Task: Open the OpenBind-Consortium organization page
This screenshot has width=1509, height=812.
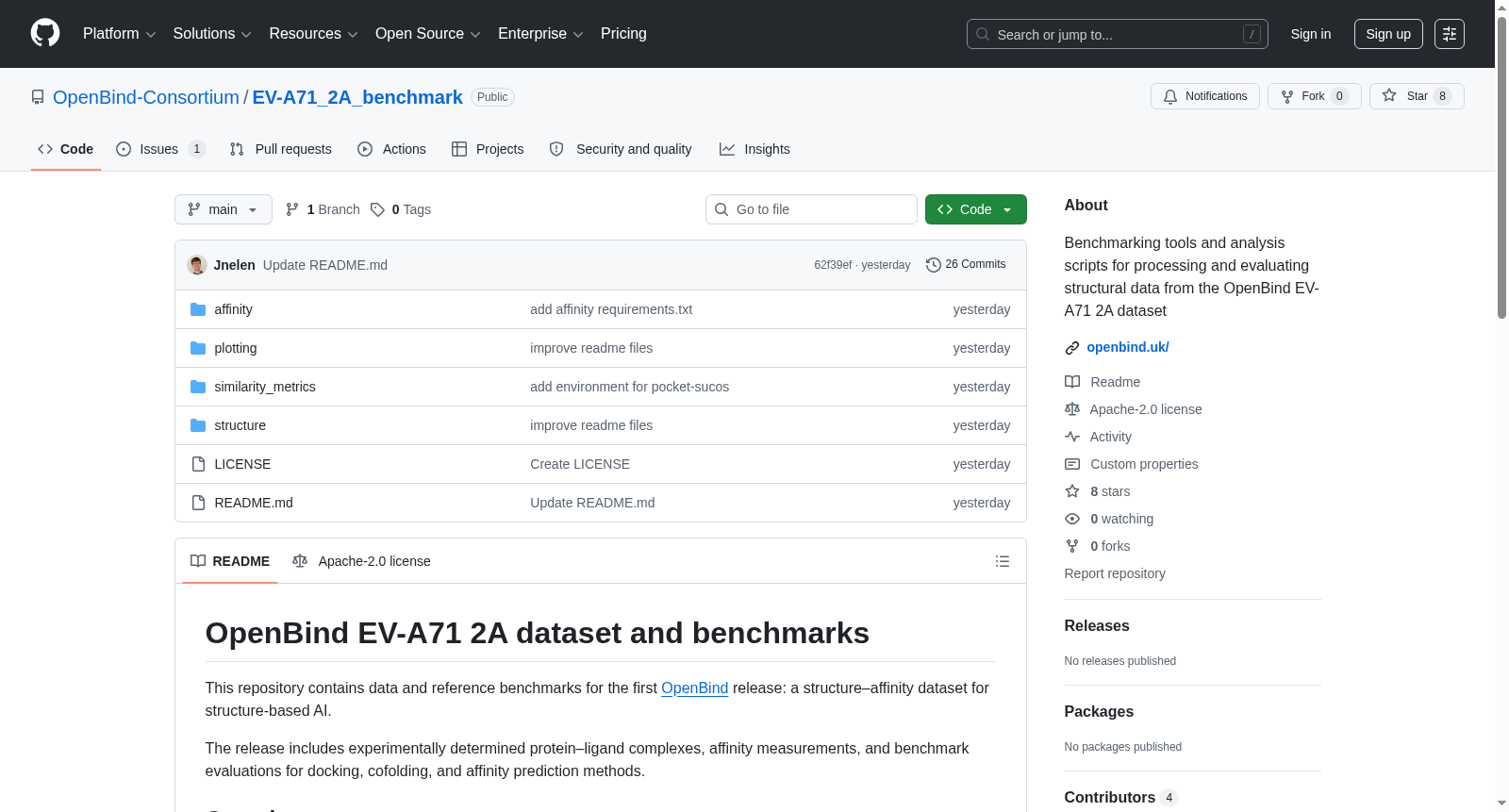Action: pyautogui.click(x=146, y=97)
